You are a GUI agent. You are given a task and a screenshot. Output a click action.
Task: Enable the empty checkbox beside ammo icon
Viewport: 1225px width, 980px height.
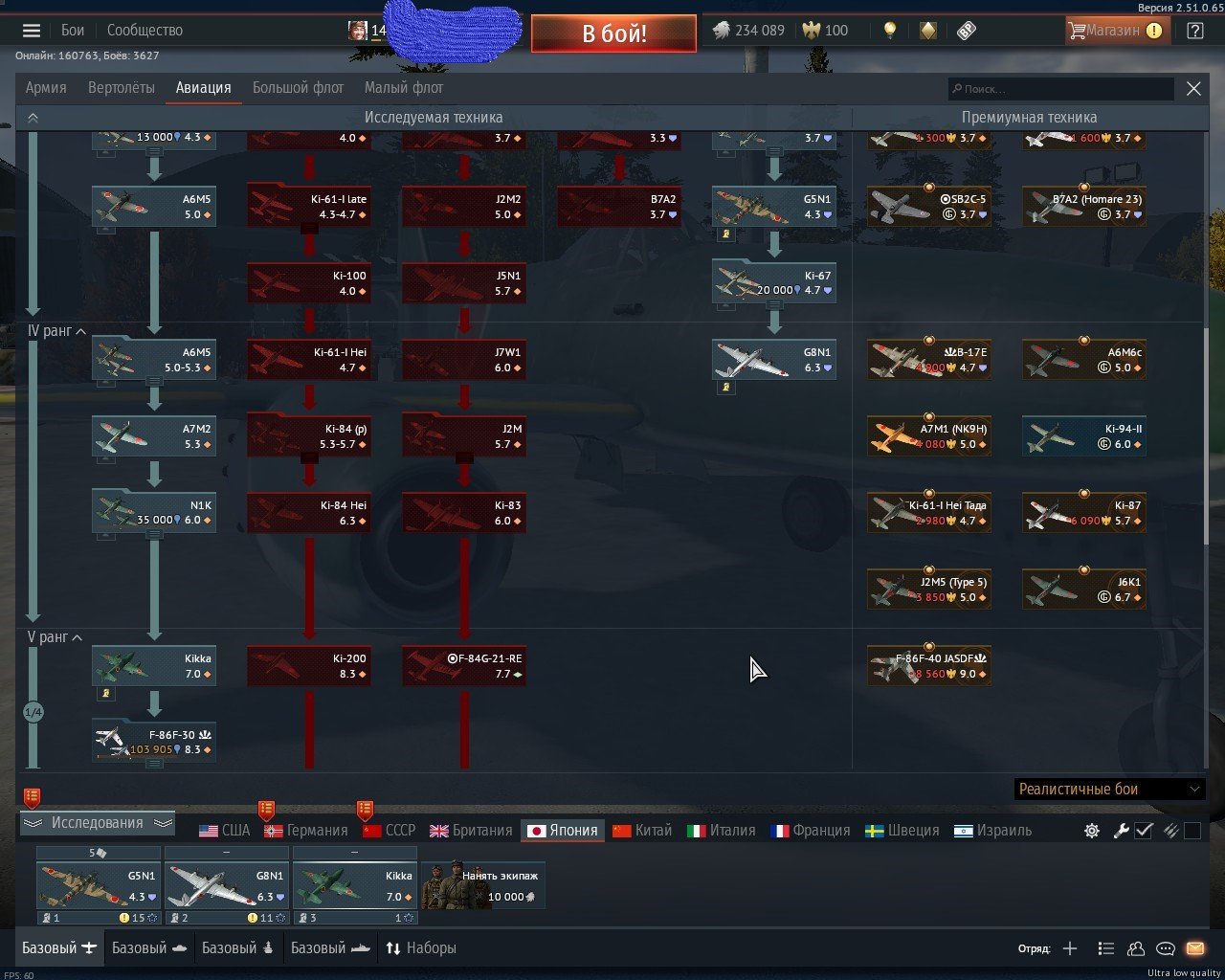pos(1192,831)
